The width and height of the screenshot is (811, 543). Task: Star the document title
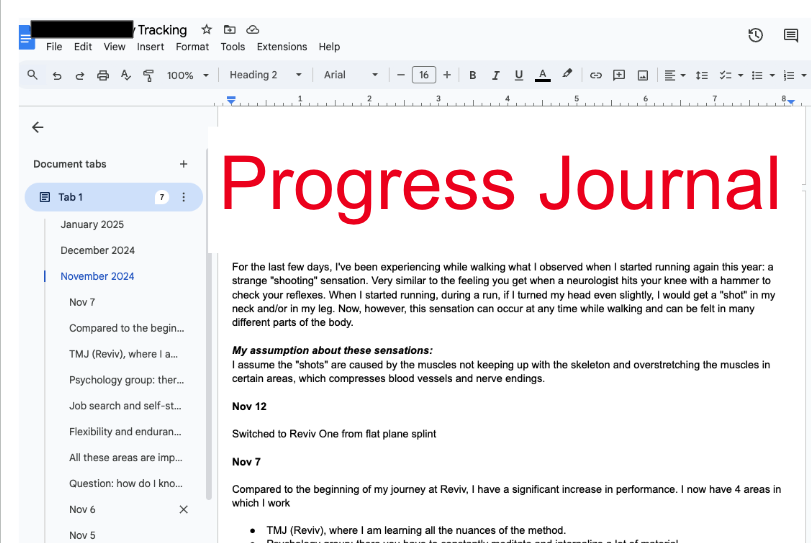coord(206,30)
